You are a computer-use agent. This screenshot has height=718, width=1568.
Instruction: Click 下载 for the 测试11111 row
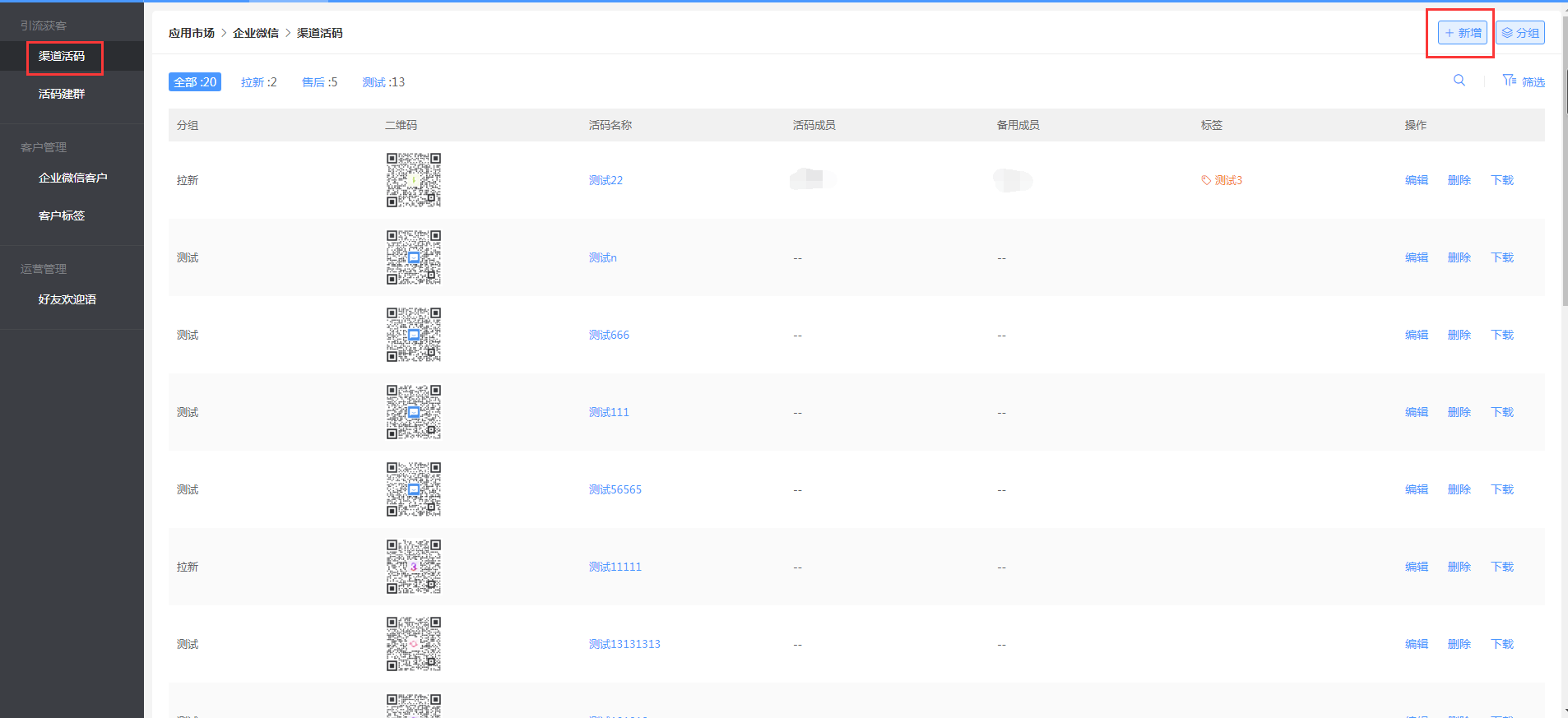(1502, 567)
